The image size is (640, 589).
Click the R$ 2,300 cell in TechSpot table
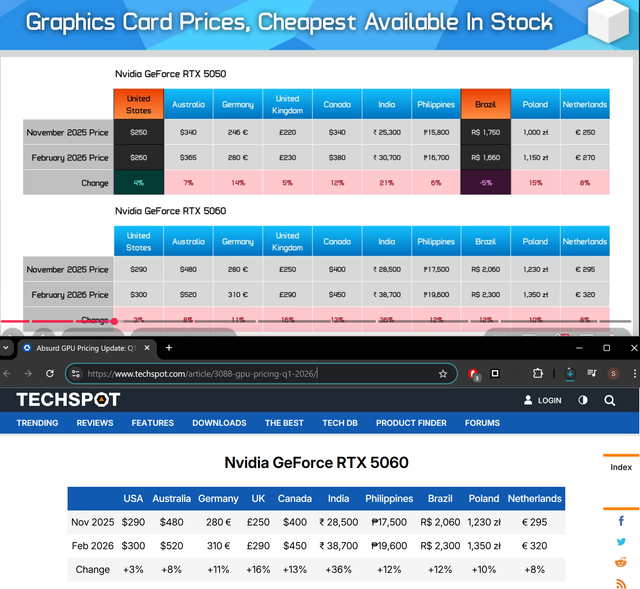tap(440, 546)
